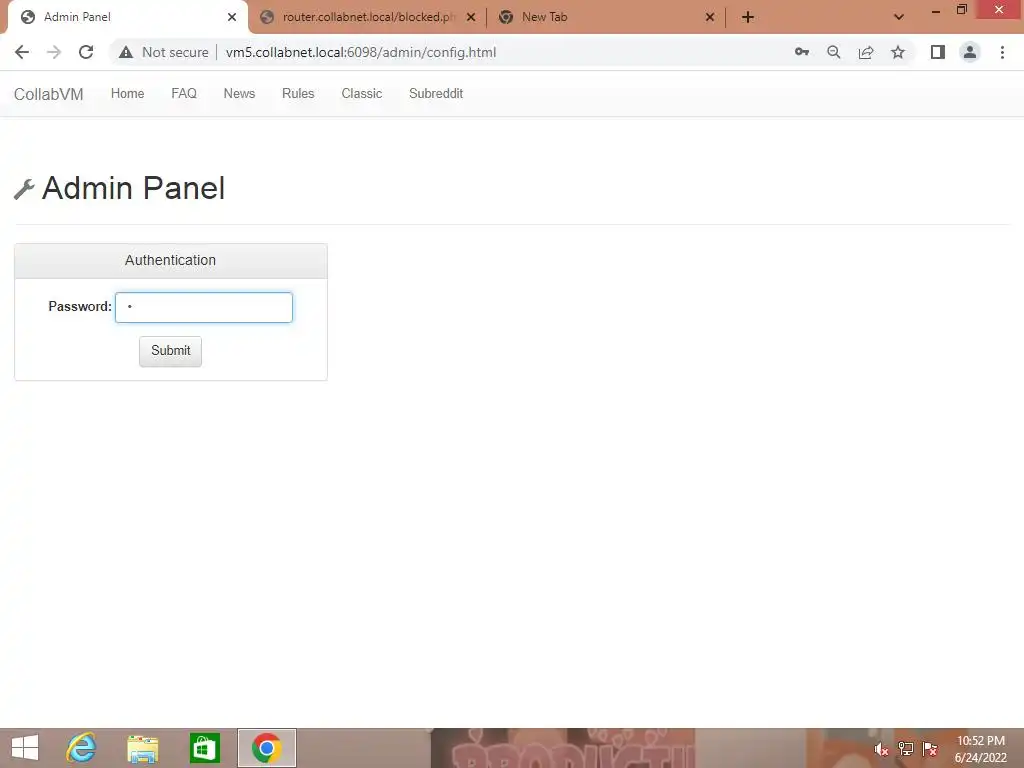This screenshot has height=768, width=1024.
Task: Open the Subreddit nav link
Action: pyautogui.click(x=436, y=93)
